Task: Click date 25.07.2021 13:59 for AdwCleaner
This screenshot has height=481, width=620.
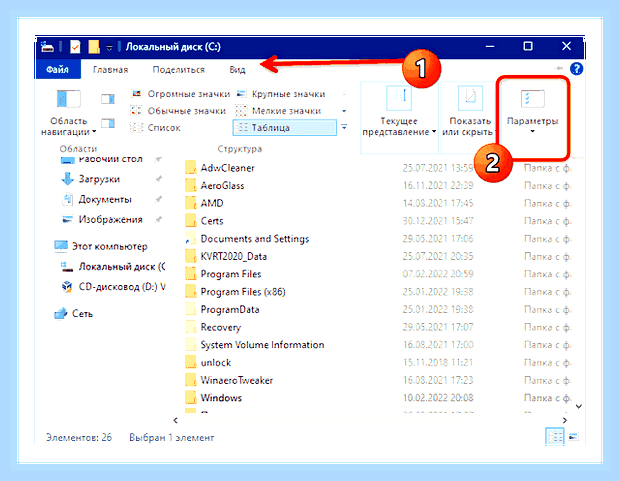Action: click(x=438, y=168)
